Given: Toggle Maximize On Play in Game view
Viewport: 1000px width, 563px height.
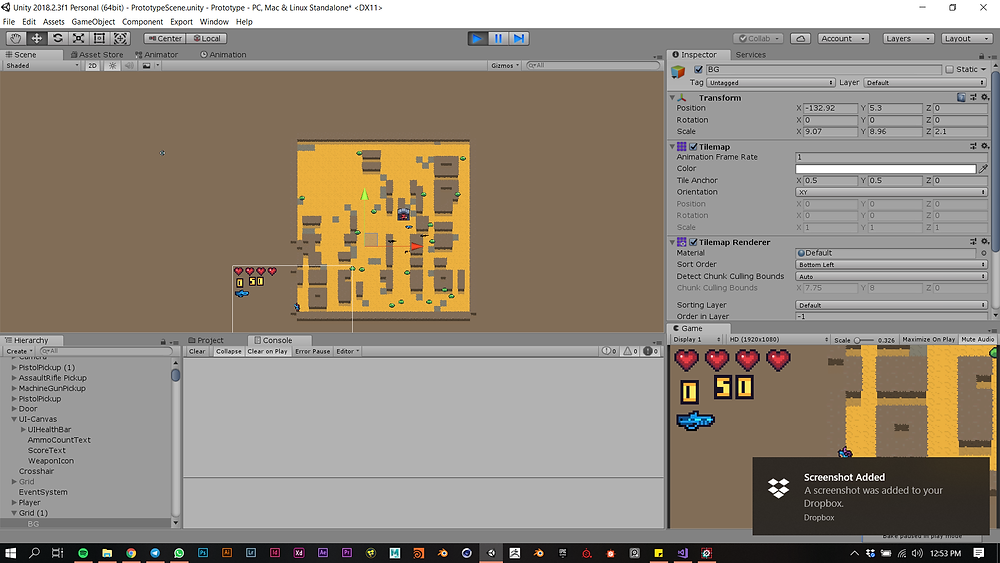Looking at the screenshot, I should click(929, 340).
